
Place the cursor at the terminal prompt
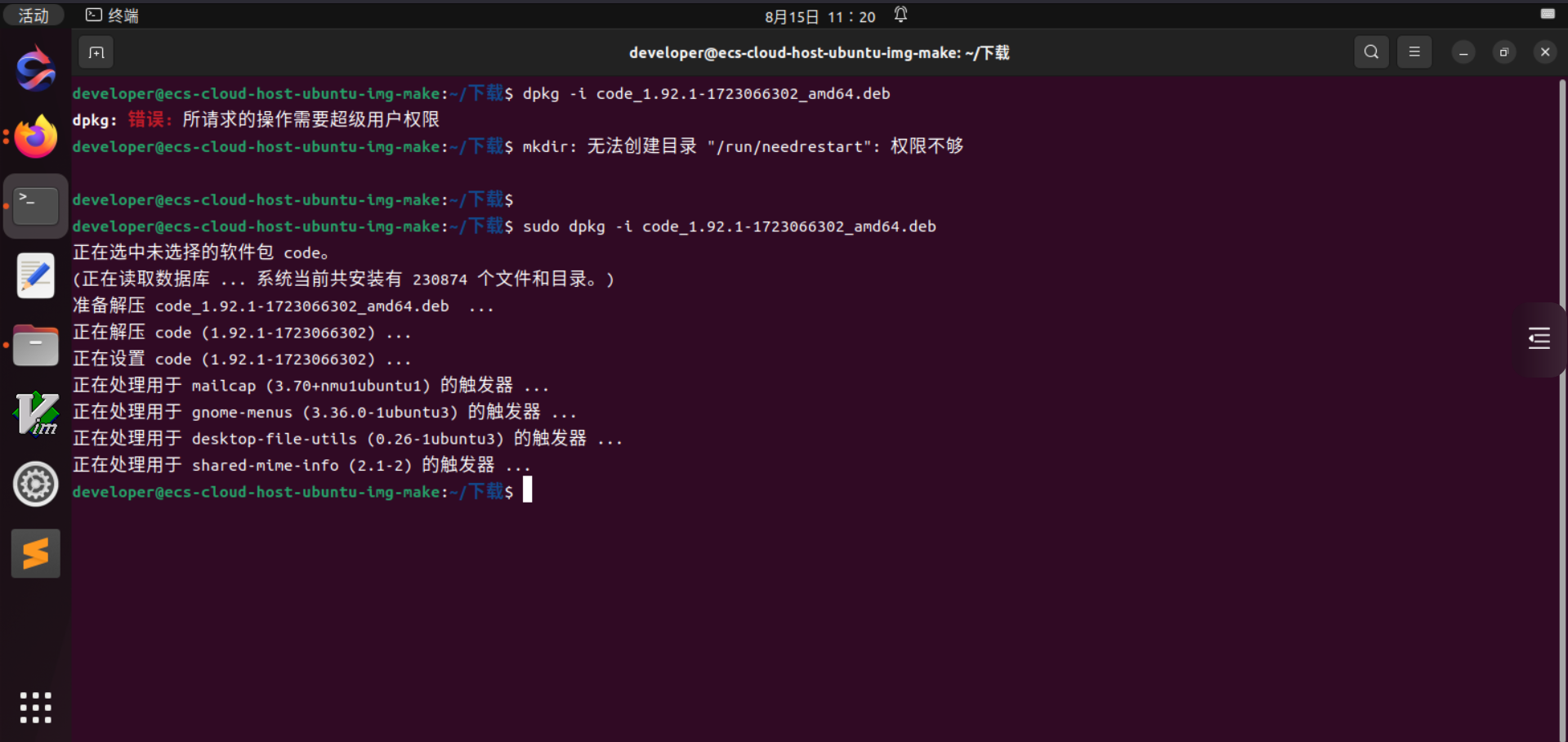527,490
